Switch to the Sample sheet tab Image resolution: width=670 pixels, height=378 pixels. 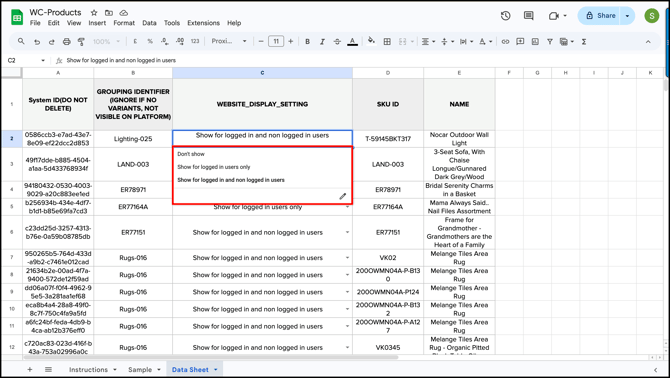140,369
